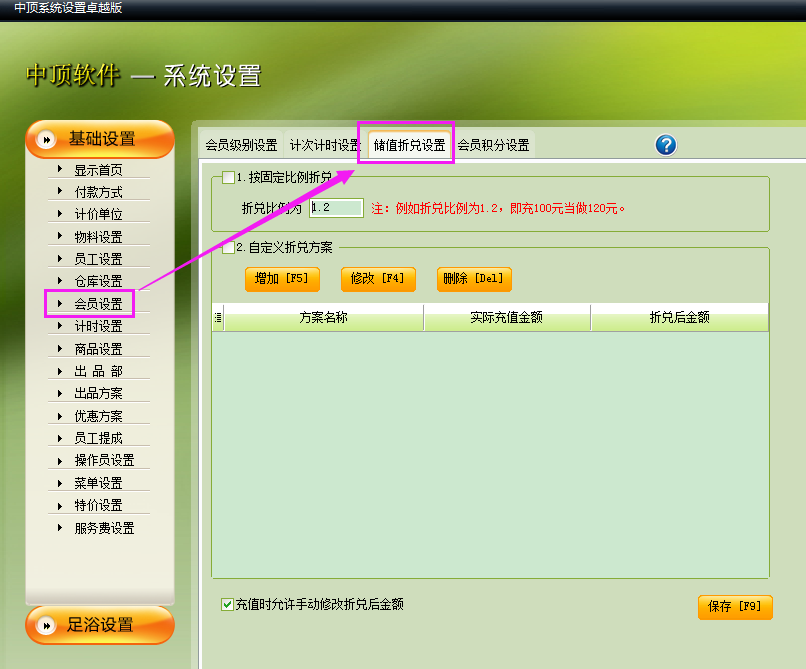Expand arrow beside 出品部
Image resolution: width=806 pixels, height=669 pixels.
tap(60, 371)
